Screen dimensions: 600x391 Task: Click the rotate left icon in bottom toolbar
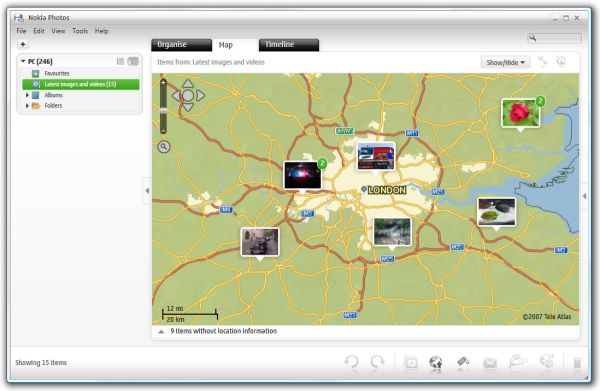click(x=351, y=362)
